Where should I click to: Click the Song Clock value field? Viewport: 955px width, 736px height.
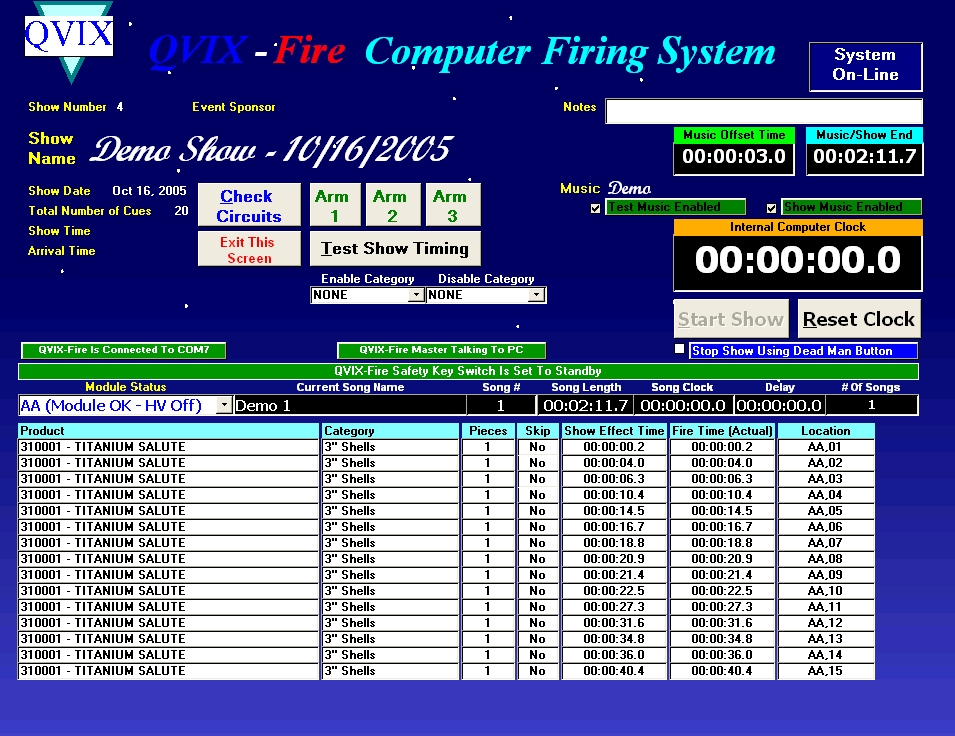point(683,405)
